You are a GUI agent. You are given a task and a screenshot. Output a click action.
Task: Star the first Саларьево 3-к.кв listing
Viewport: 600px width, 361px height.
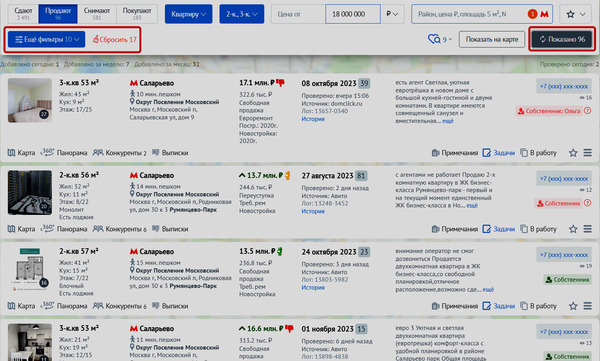(573, 153)
